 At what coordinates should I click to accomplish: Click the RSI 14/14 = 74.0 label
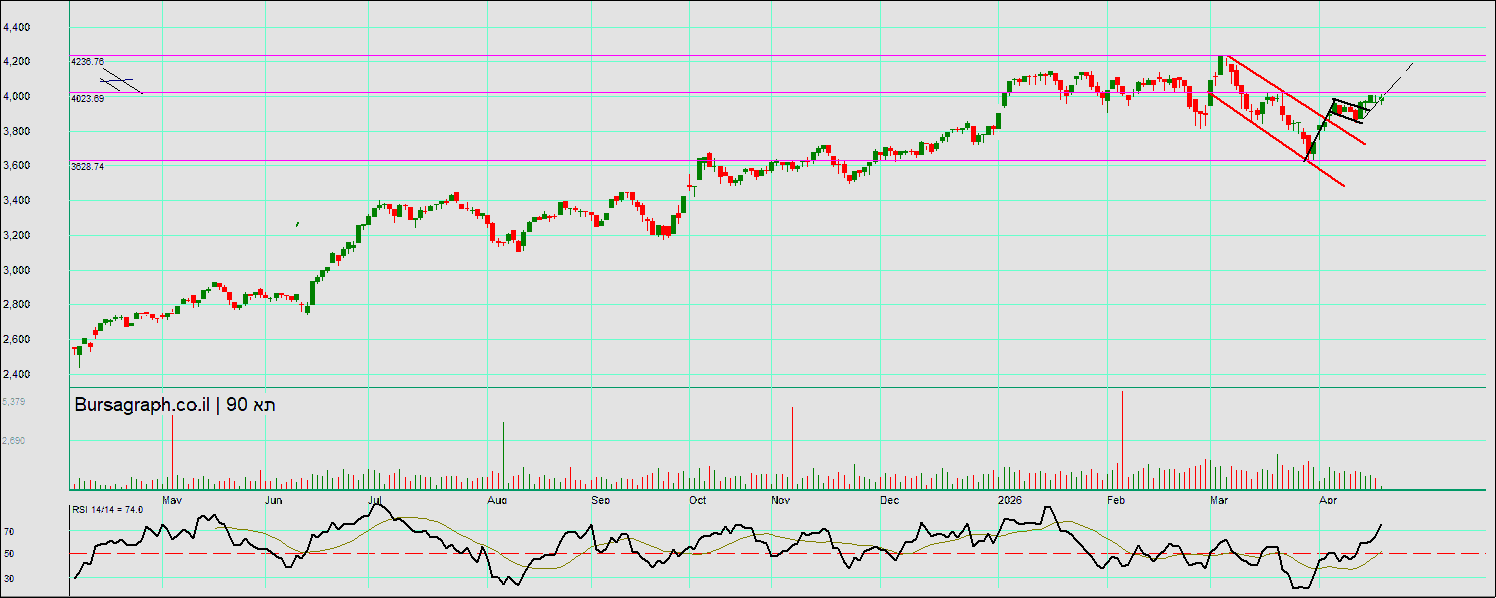108,510
